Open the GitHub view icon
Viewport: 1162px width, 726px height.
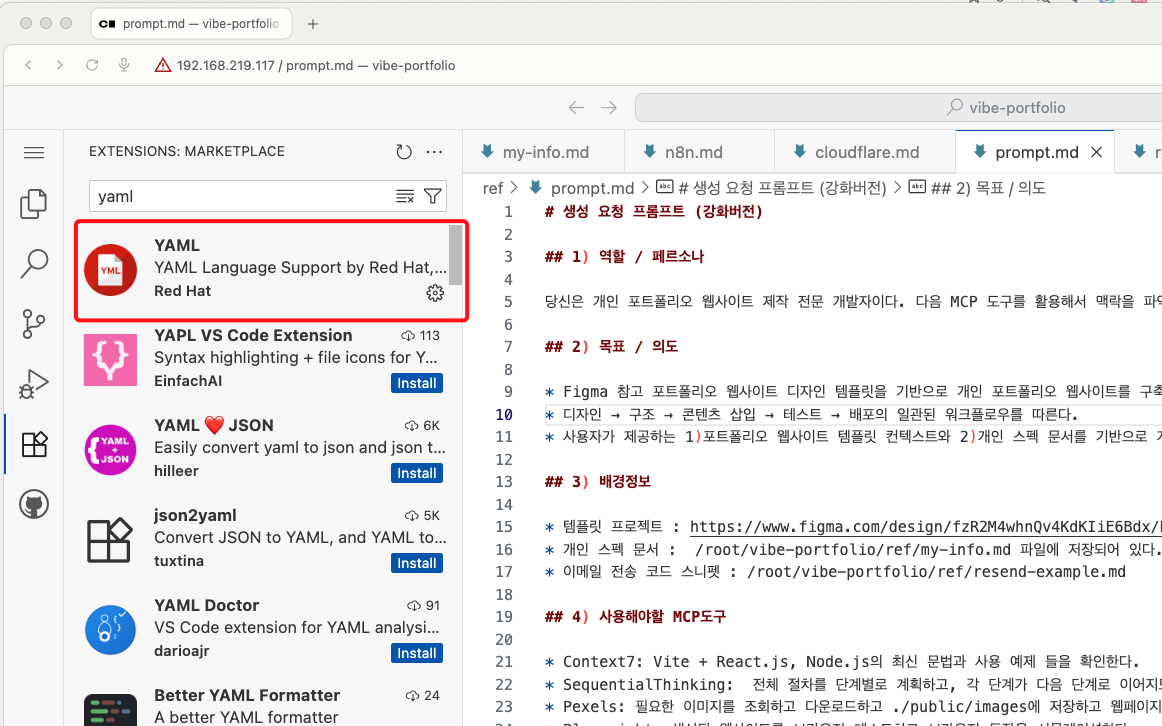[x=34, y=504]
